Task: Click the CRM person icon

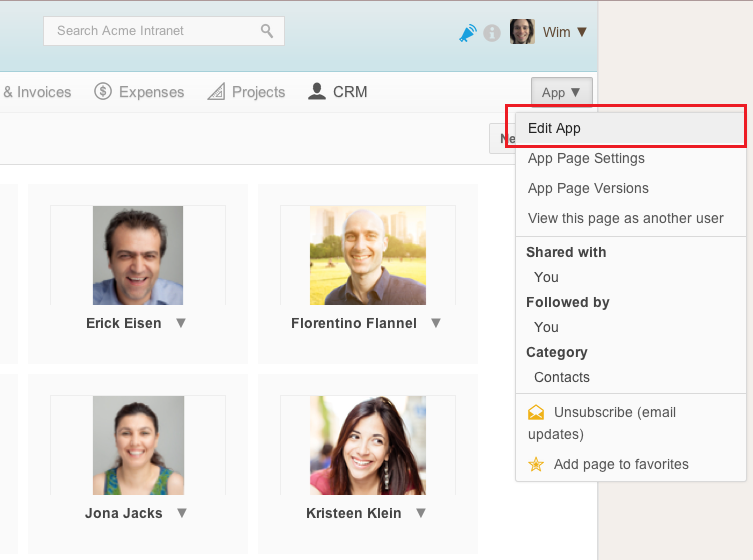Action: click(x=316, y=91)
